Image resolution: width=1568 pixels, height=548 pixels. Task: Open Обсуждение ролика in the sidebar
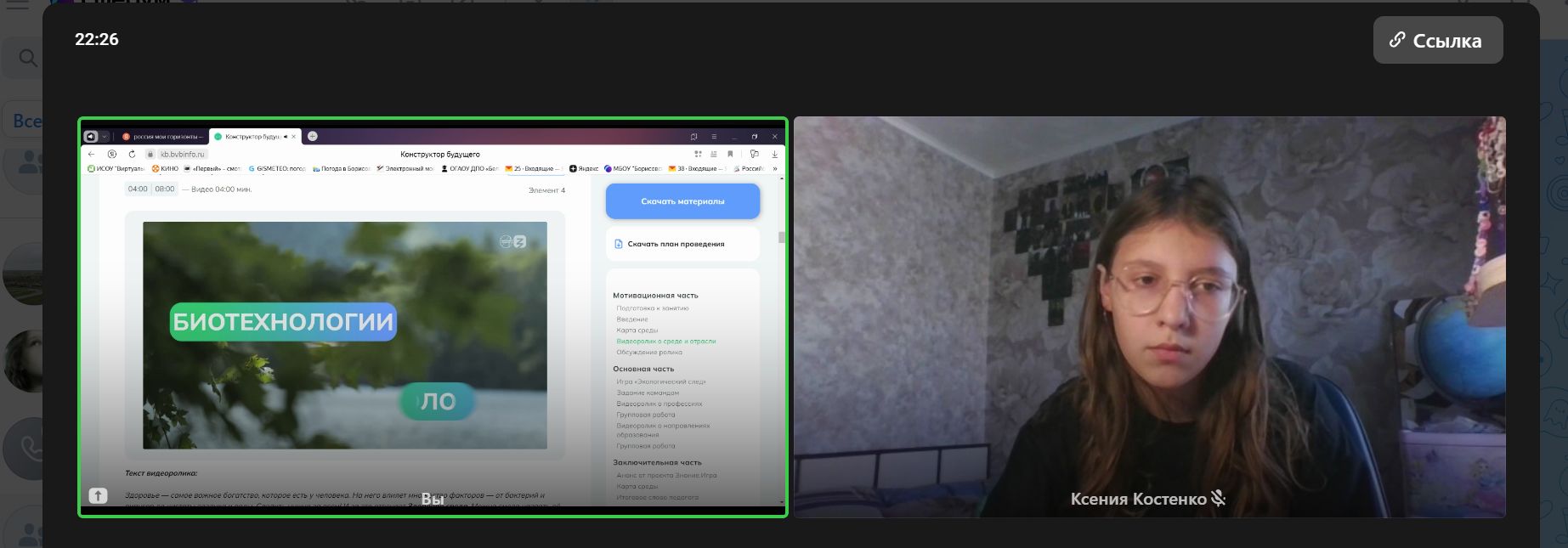(649, 352)
